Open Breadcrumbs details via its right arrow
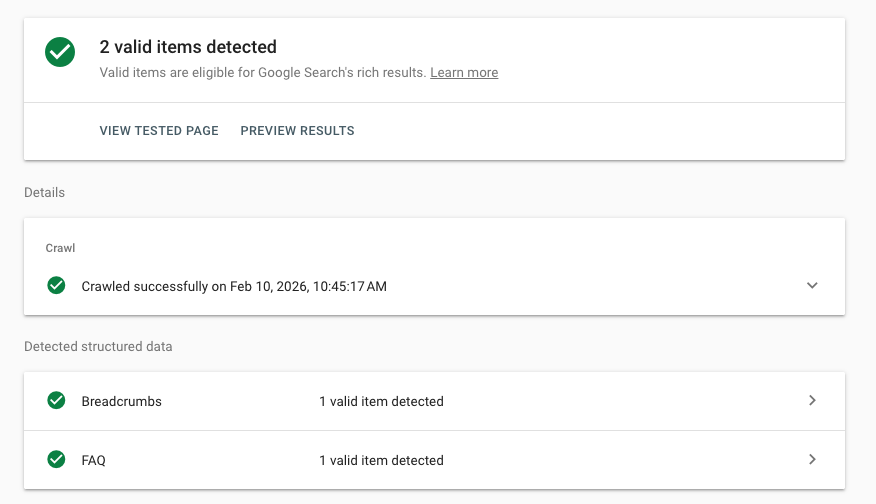The width and height of the screenshot is (876, 504). click(812, 401)
